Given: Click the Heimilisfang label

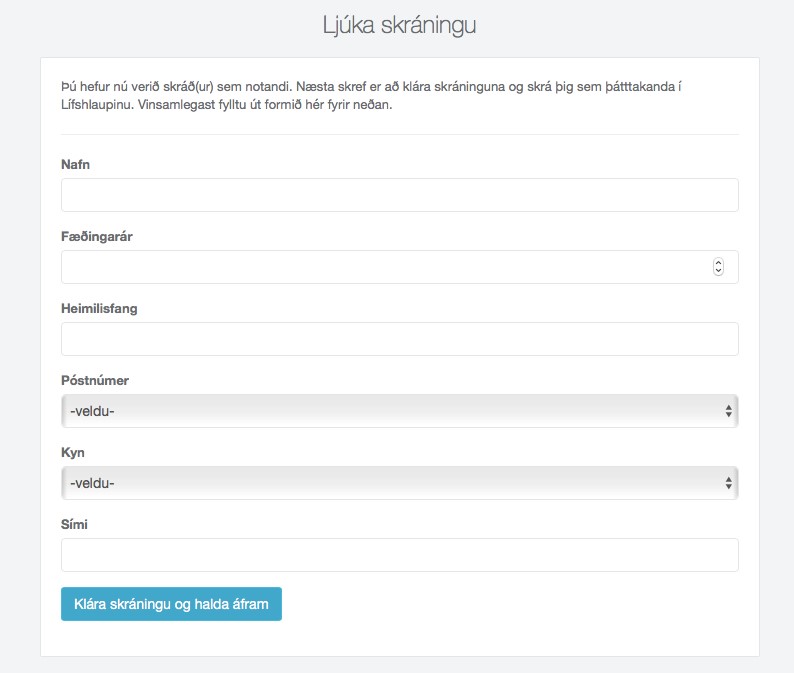Looking at the screenshot, I should coord(99,309).
